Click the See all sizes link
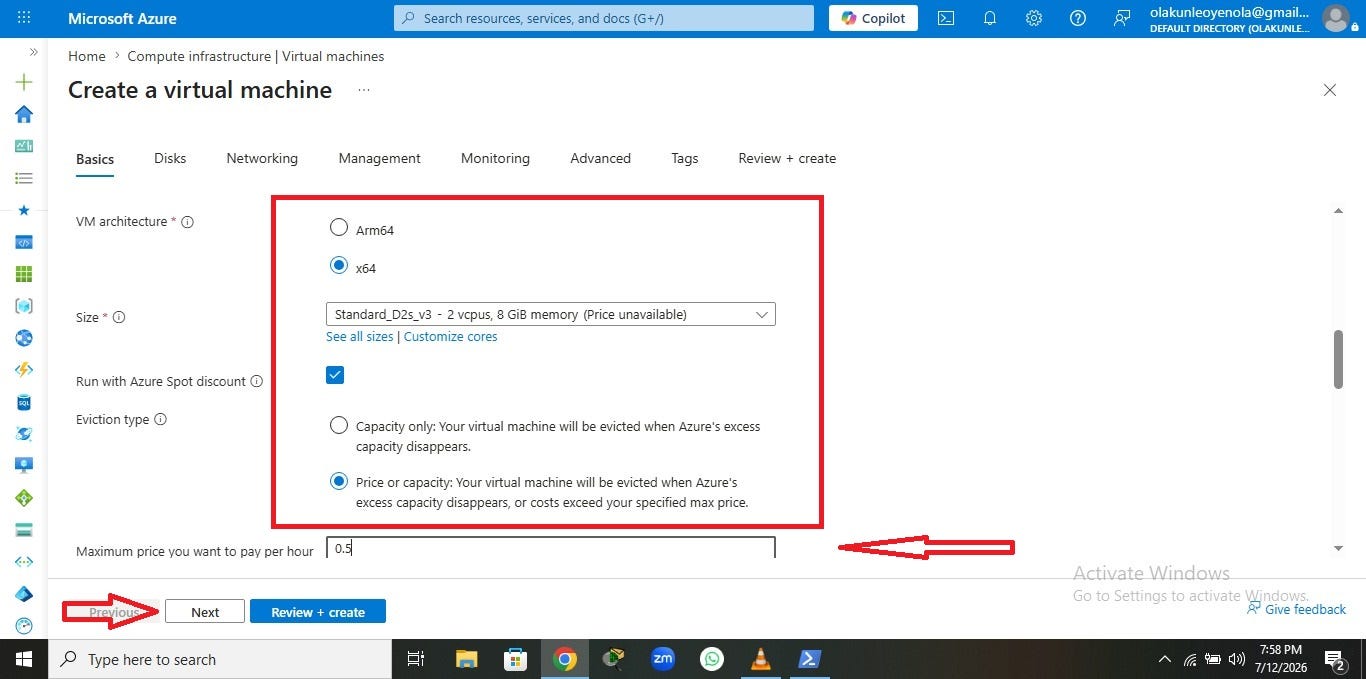 (360, 337)
